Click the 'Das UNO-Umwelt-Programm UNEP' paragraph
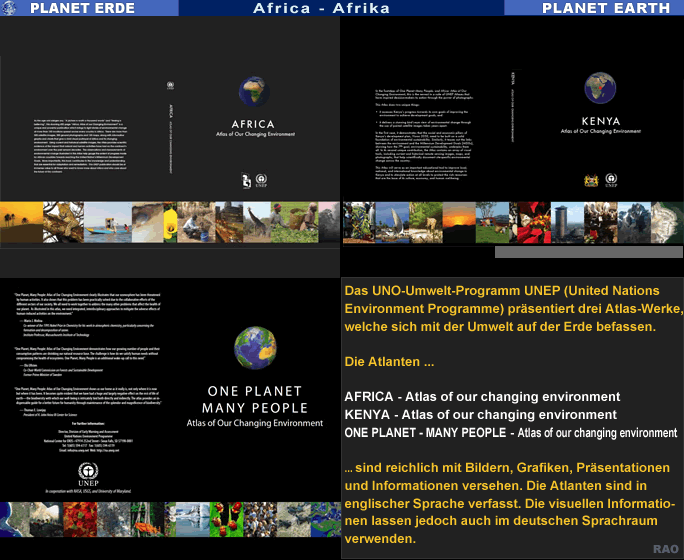684x560 pixels. coord(513,308)
